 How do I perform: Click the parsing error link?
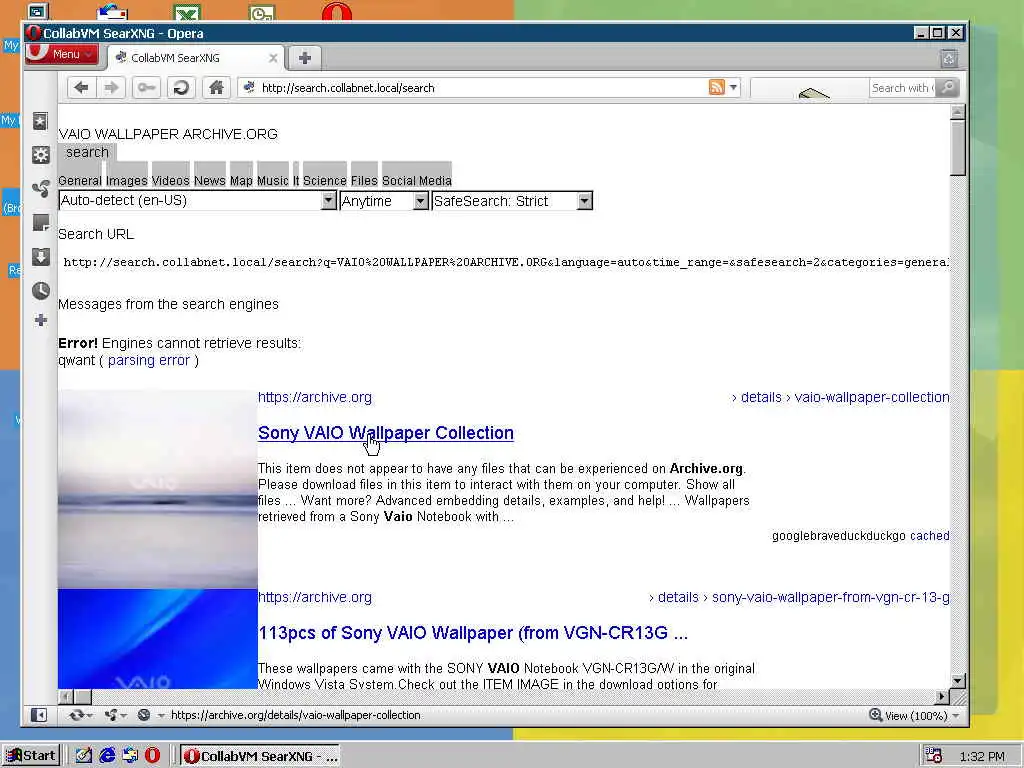coord(148,360)
